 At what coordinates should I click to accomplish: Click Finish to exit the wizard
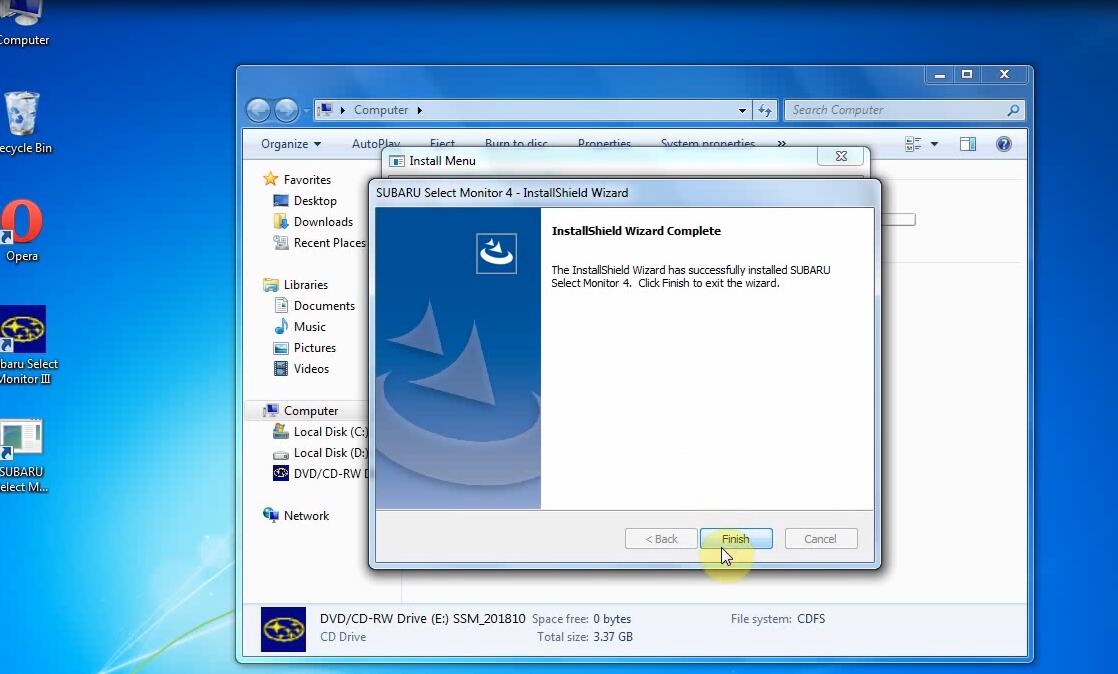[736, 538]
